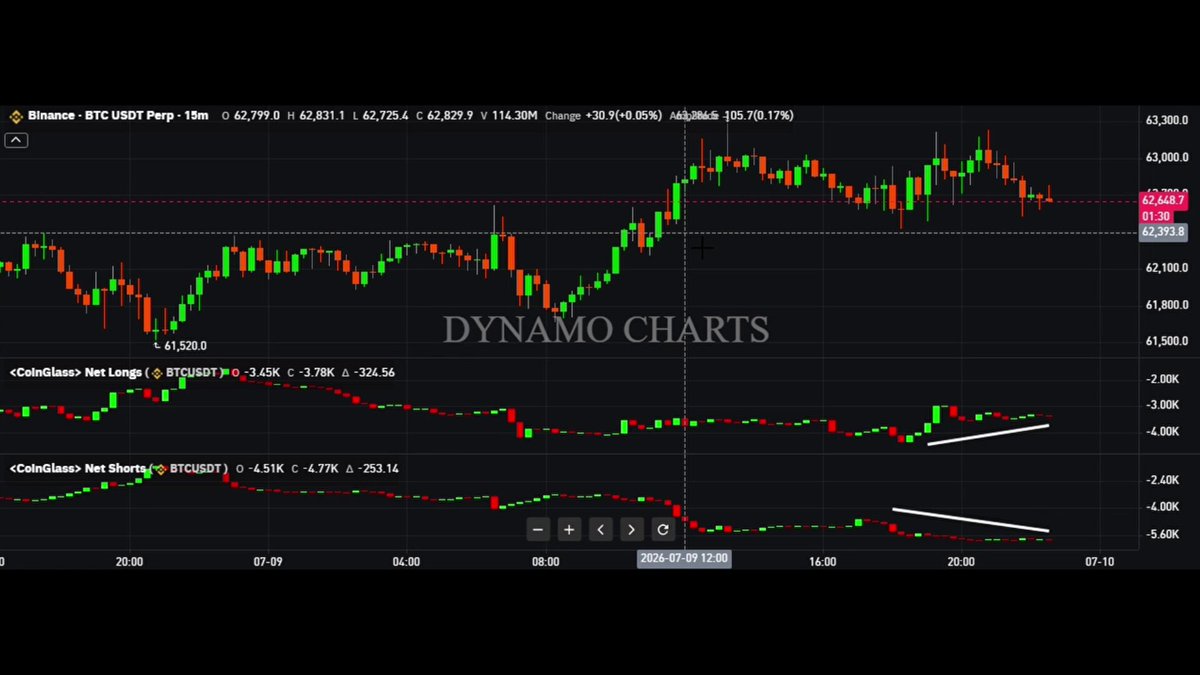Screen dimensions: 1200x675
Task: Click the -5.60K axis label
Action: point(1164,535)
